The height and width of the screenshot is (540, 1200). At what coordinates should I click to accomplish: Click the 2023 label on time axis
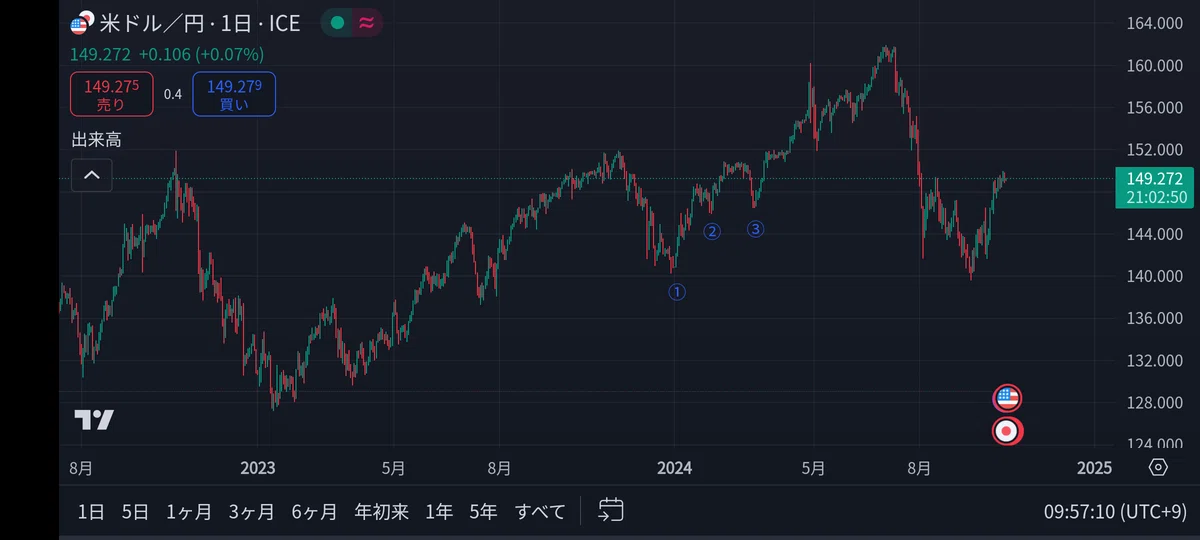[x=257, y=468]
